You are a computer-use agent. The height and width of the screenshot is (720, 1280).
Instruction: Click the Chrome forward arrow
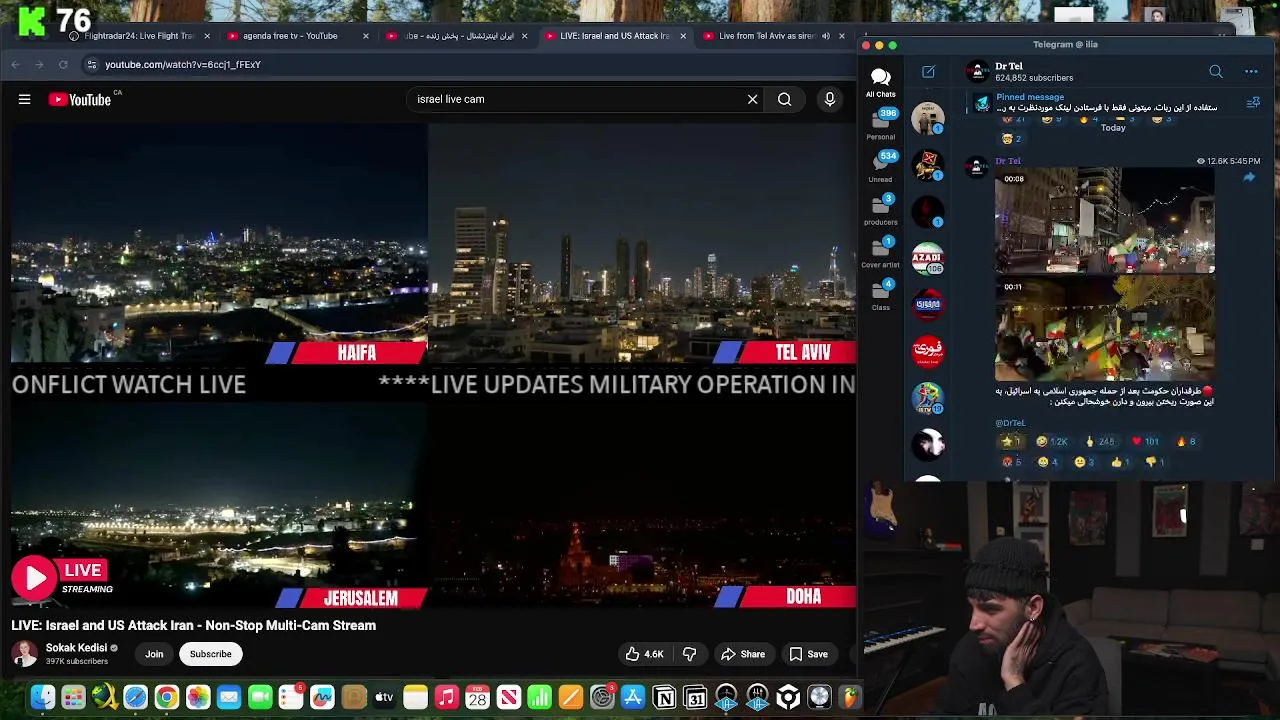[x=39, y=64]
